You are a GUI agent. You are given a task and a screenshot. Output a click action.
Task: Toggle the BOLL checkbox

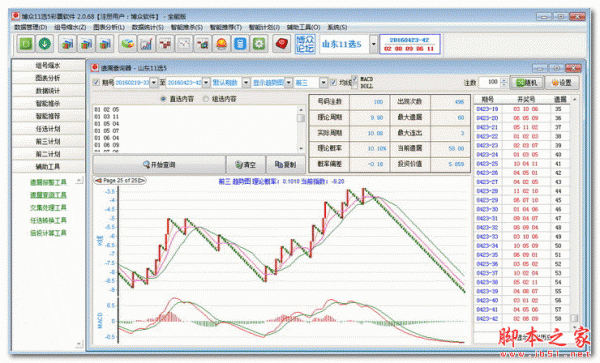coord(355,86)
